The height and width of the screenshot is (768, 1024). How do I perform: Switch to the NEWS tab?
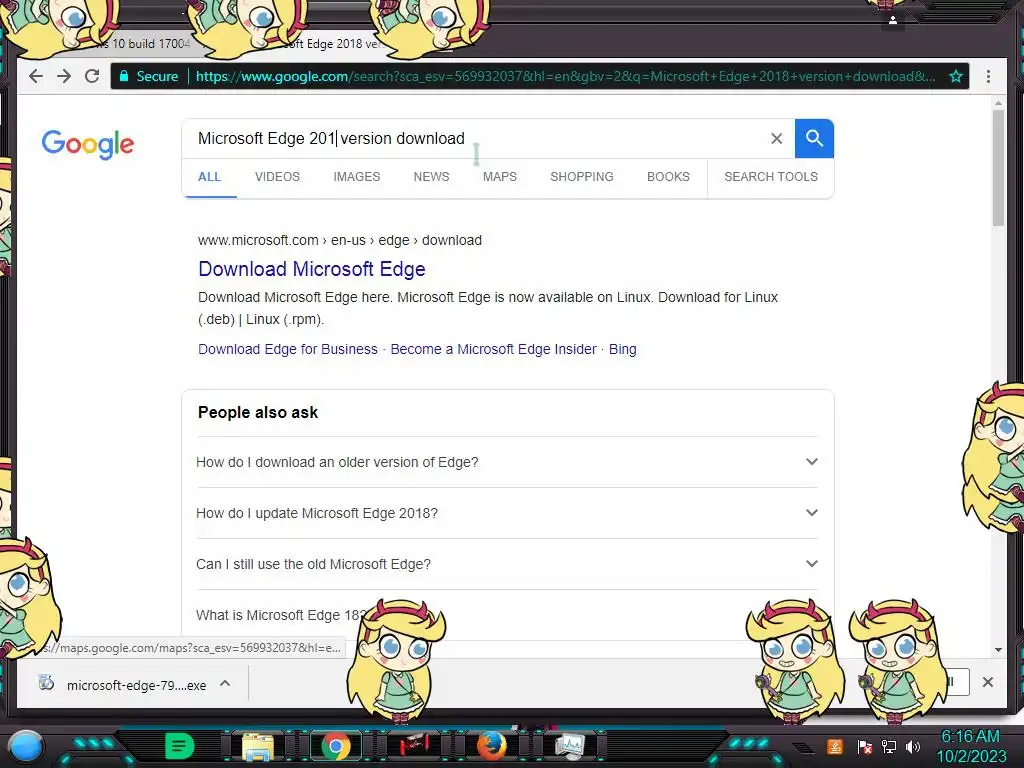pyautogui.click(x=431, y=177)
